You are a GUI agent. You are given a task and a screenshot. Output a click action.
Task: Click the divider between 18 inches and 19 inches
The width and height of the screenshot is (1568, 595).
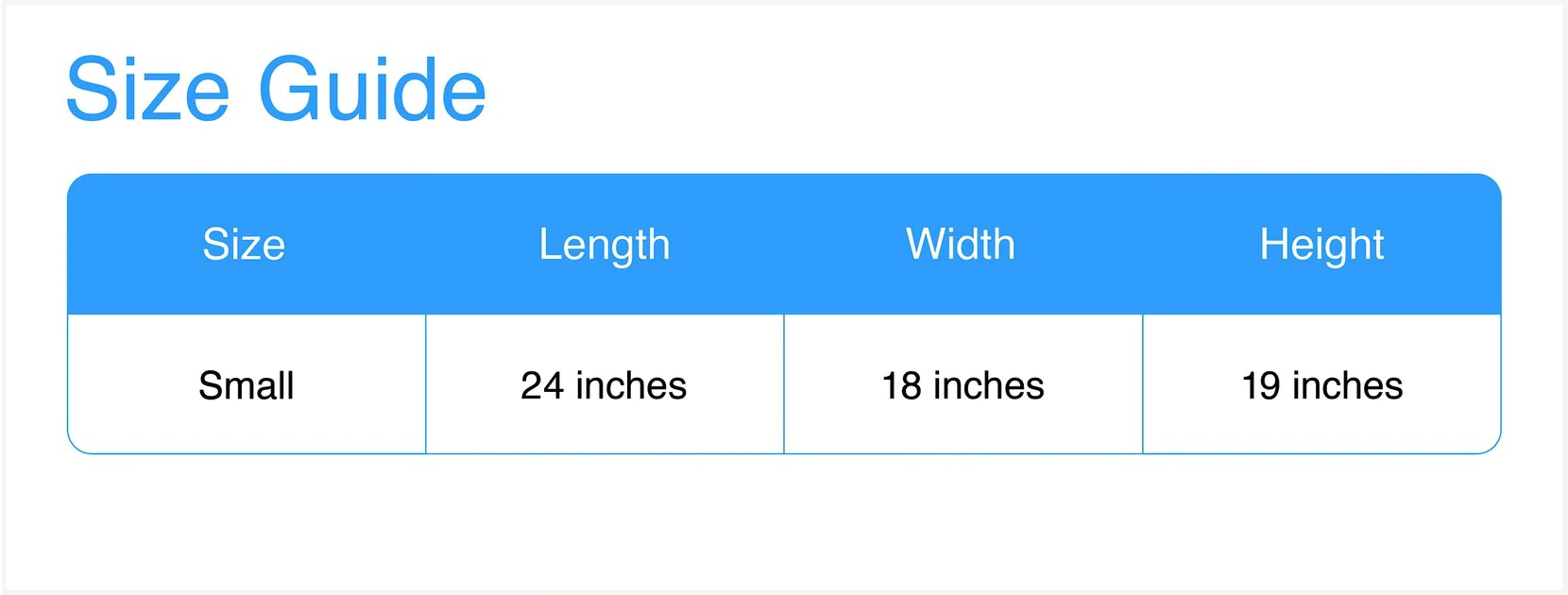(1143, 383)
